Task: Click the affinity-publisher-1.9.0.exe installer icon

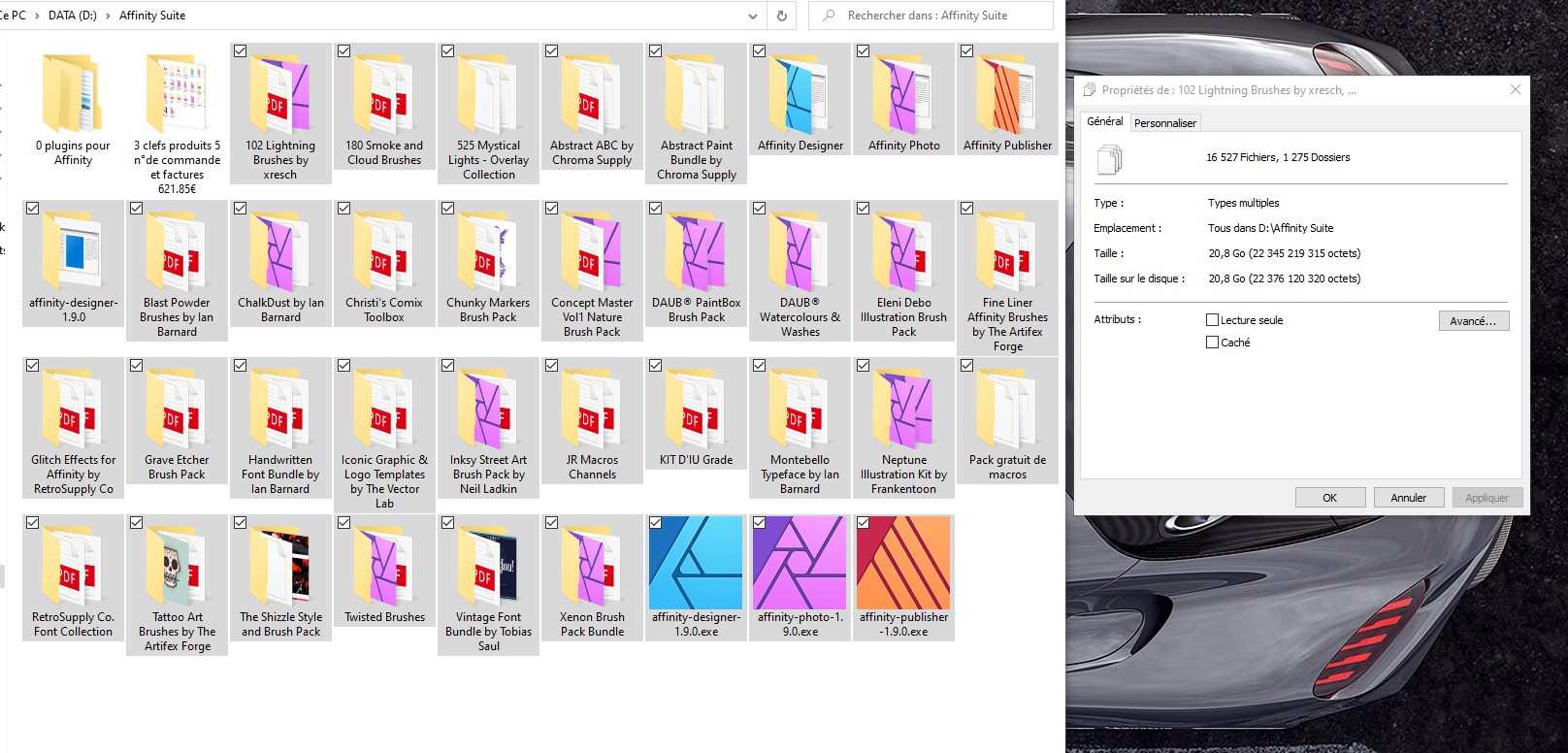Action: pos(904,563)
